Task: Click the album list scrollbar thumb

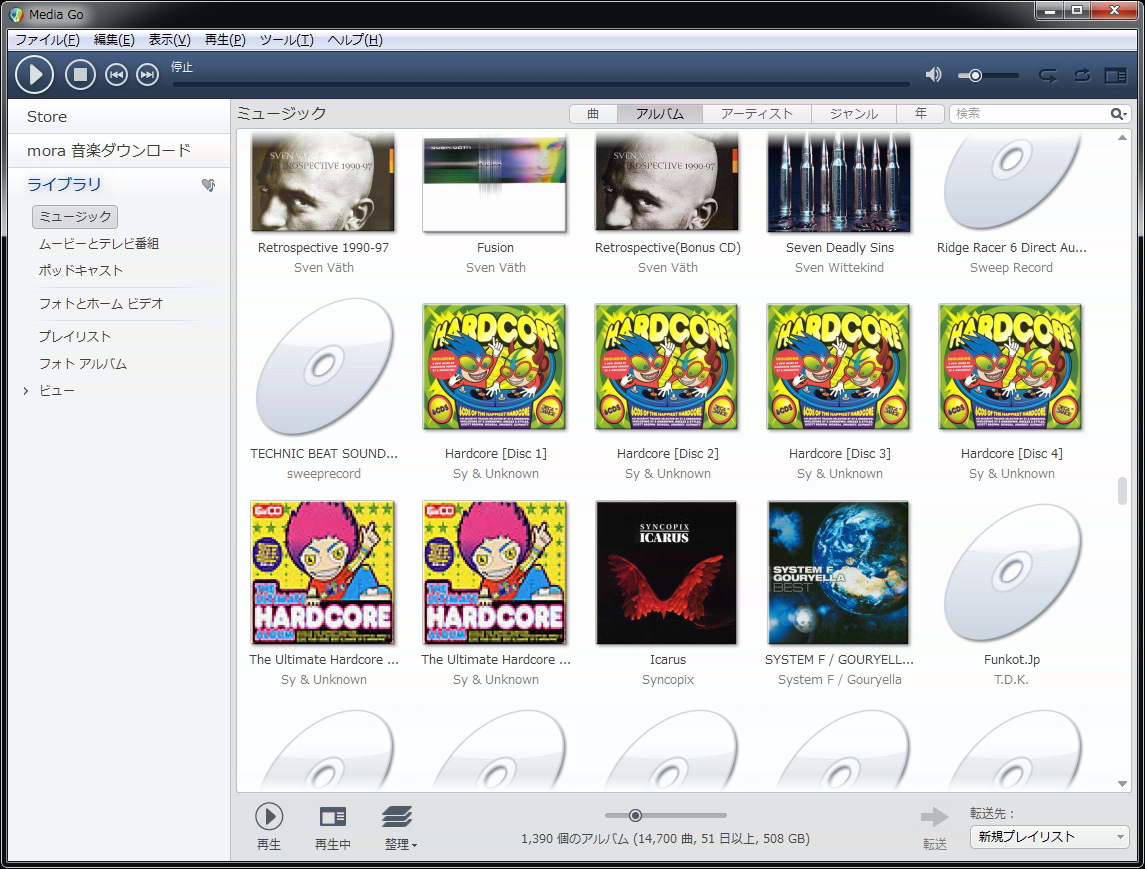Action: click(1122, 491)
